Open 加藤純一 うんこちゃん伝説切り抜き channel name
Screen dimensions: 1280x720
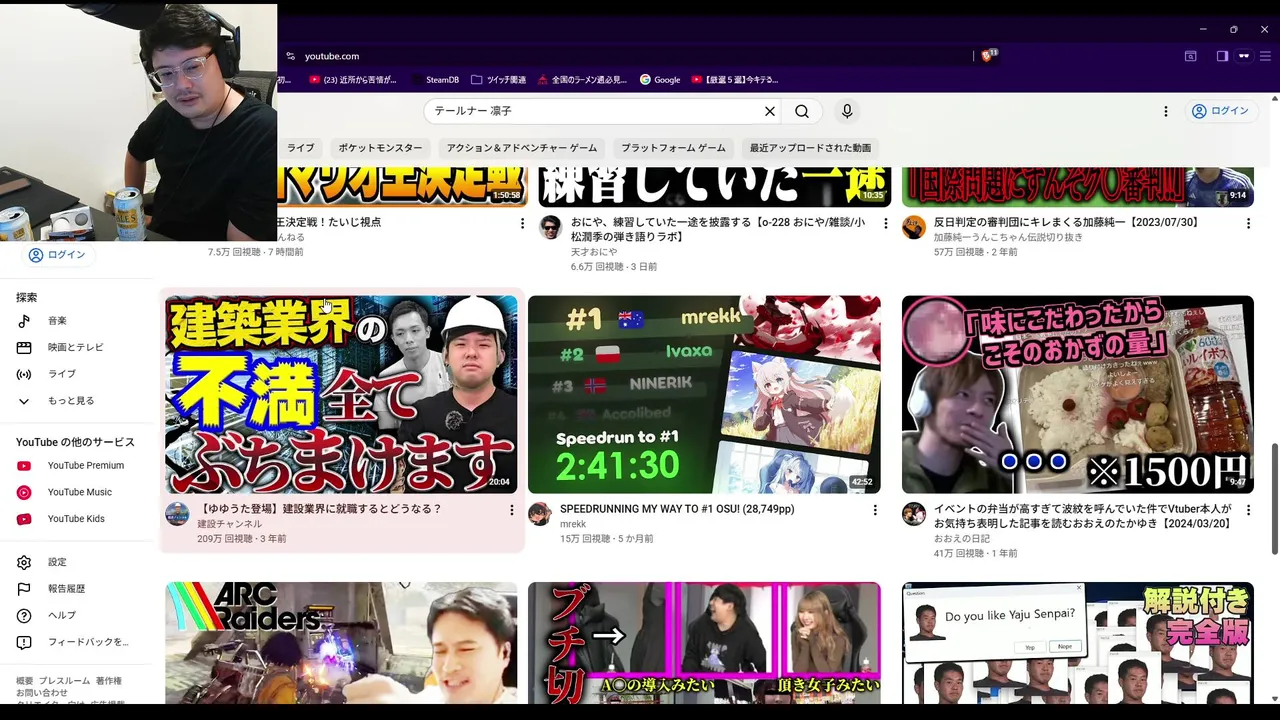(x=1008, y=237)
